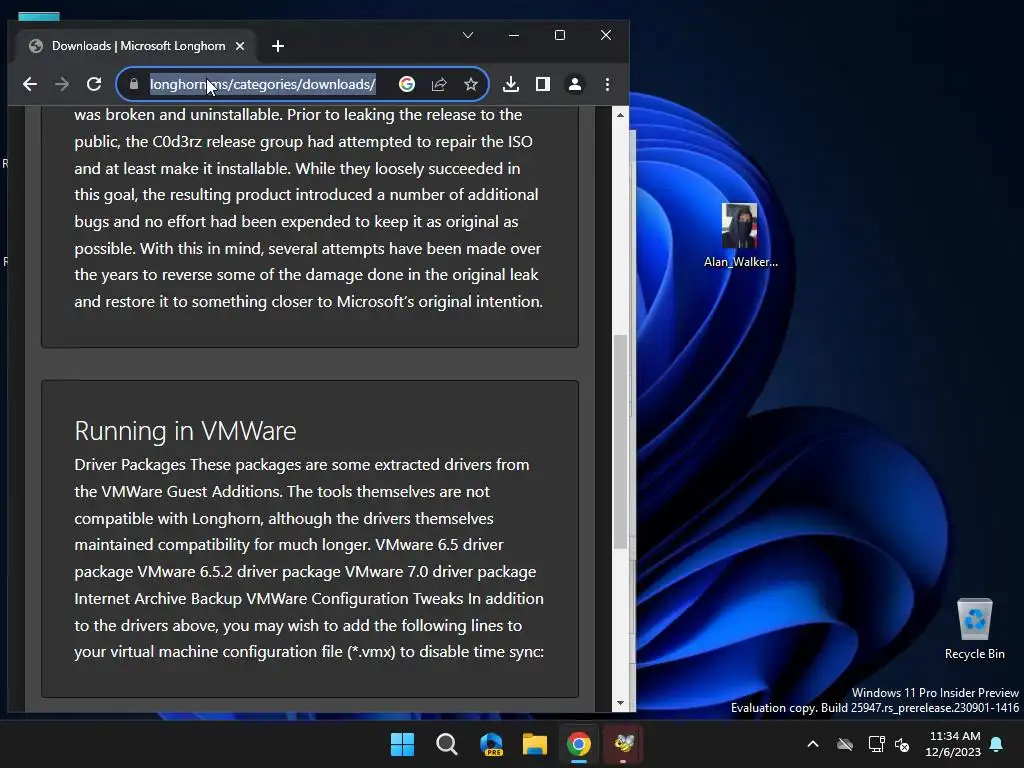Click the OneDrive cloud tray icon
This screenshot has height=768, width=1024.
tap(845, 744)
